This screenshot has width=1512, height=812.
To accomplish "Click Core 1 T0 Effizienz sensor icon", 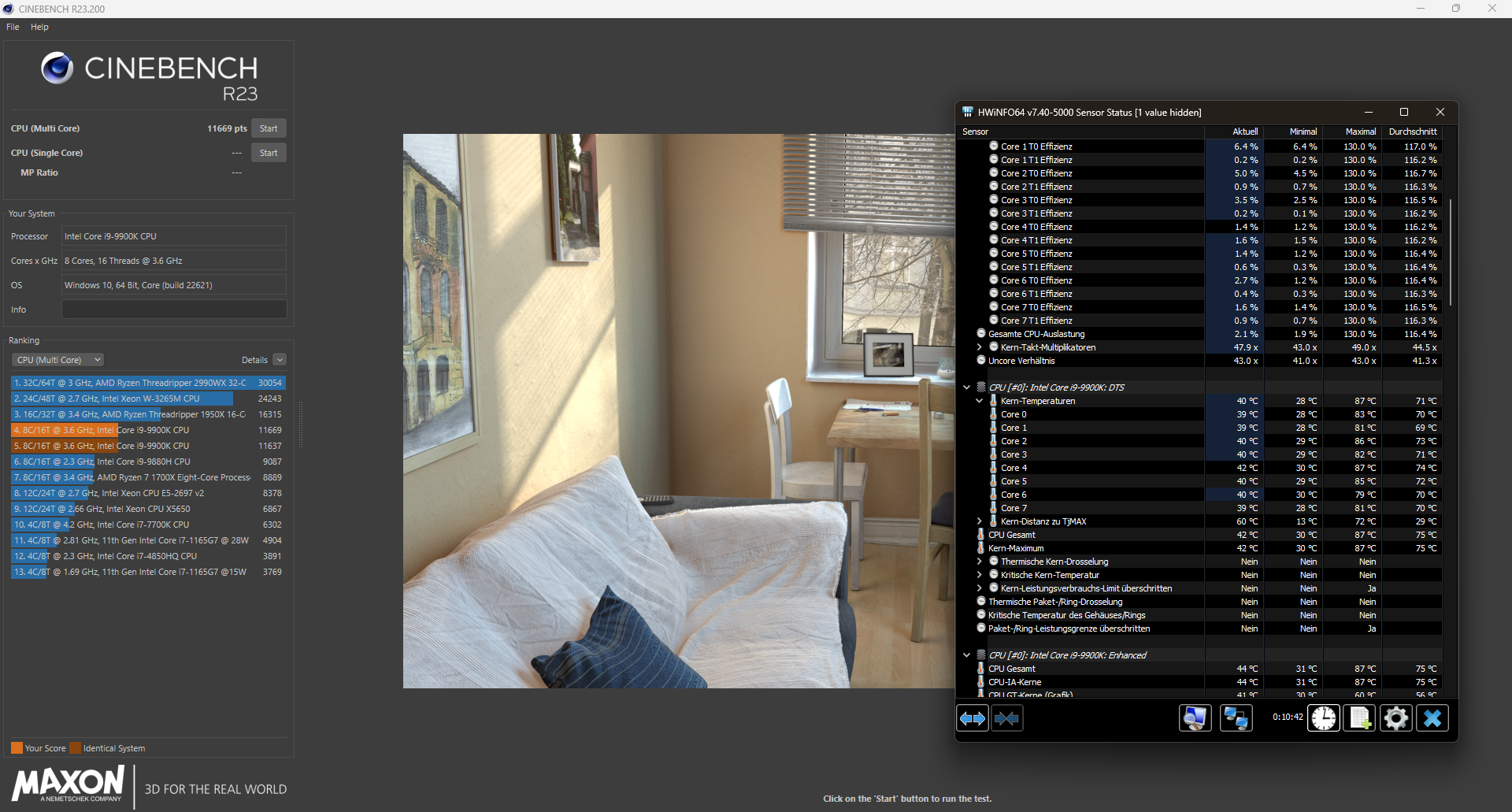I will [994, 146].
